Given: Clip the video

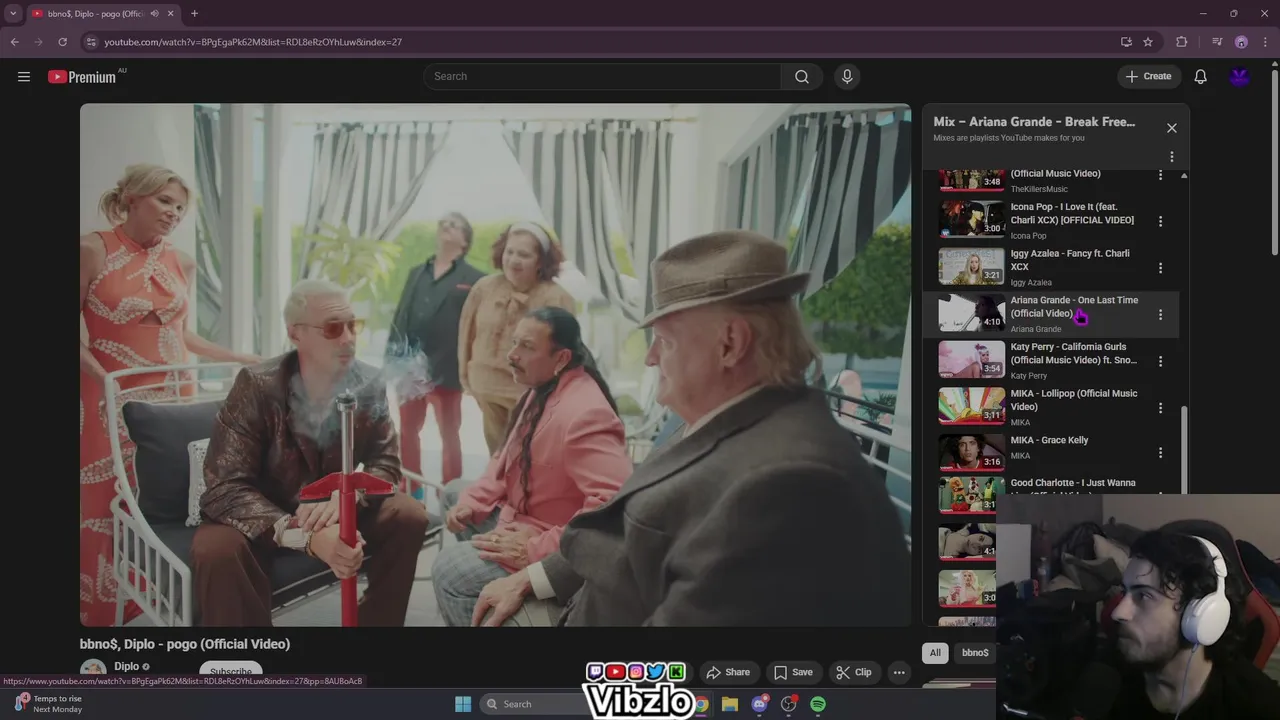Looking at the screenshot, I should click(x=854, y=672).
